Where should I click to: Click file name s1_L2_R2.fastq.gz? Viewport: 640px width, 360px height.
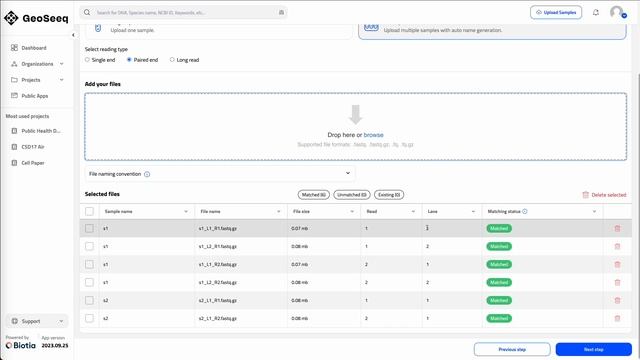click(x=218, y=282)
